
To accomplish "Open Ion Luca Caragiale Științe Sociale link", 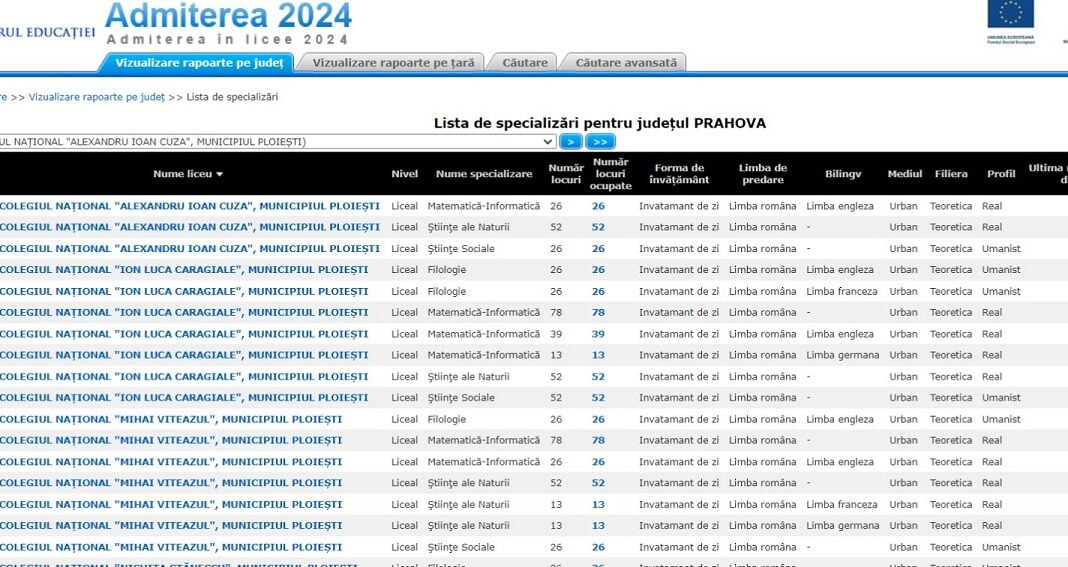I will [x=184, y=397].
